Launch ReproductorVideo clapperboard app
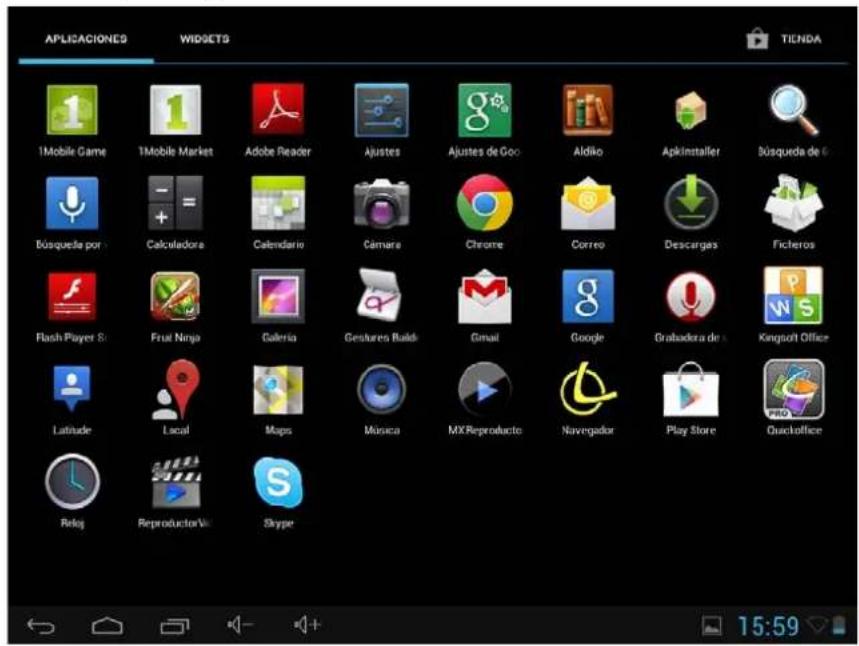 point(175,482)
